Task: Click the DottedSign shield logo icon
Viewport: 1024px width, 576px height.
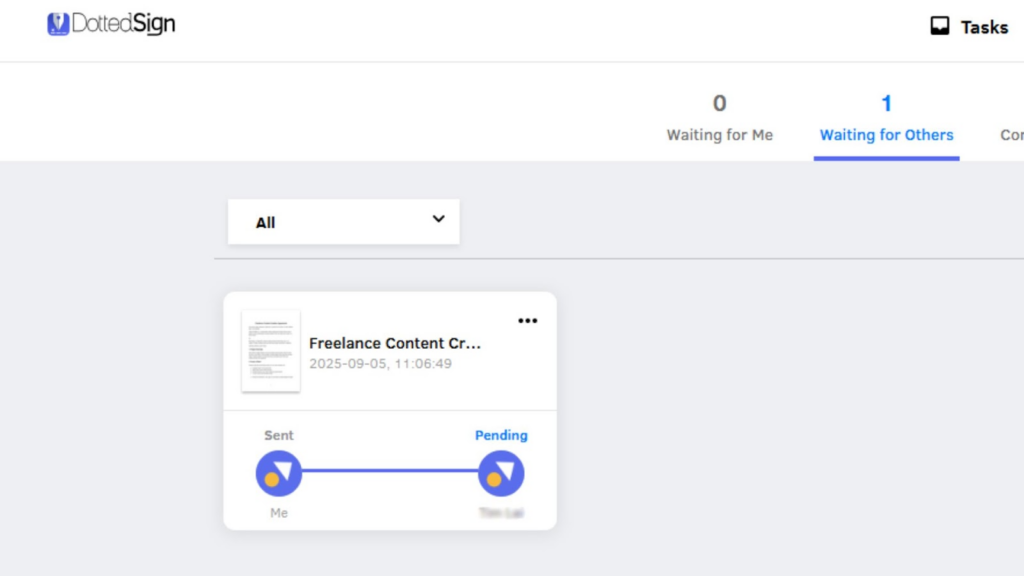Action: pos(58,24)
